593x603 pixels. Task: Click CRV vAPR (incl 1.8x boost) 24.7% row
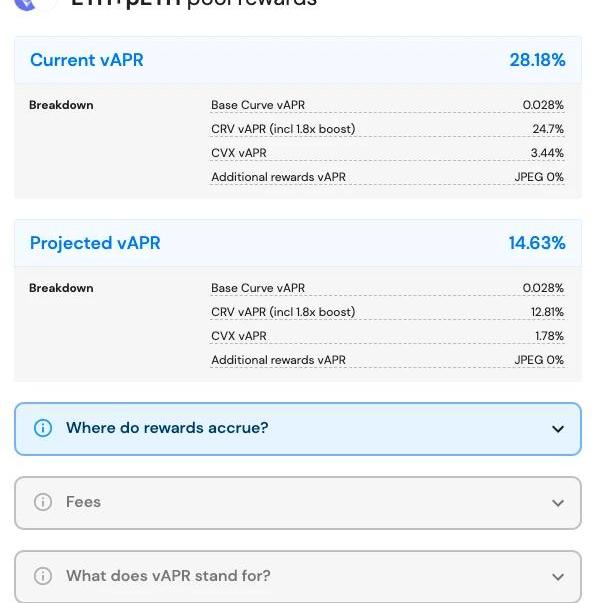(x=387, y=129)
